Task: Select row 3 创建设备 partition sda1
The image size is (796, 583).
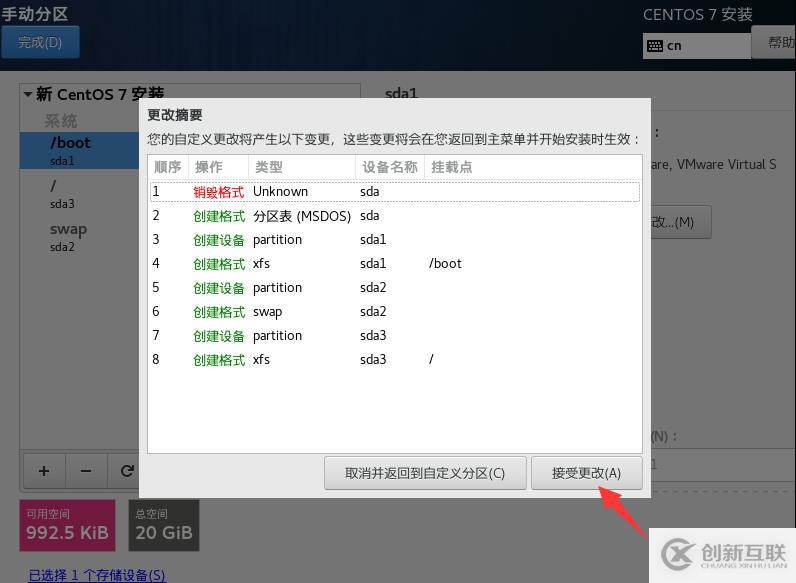Action: pos(395,240)
